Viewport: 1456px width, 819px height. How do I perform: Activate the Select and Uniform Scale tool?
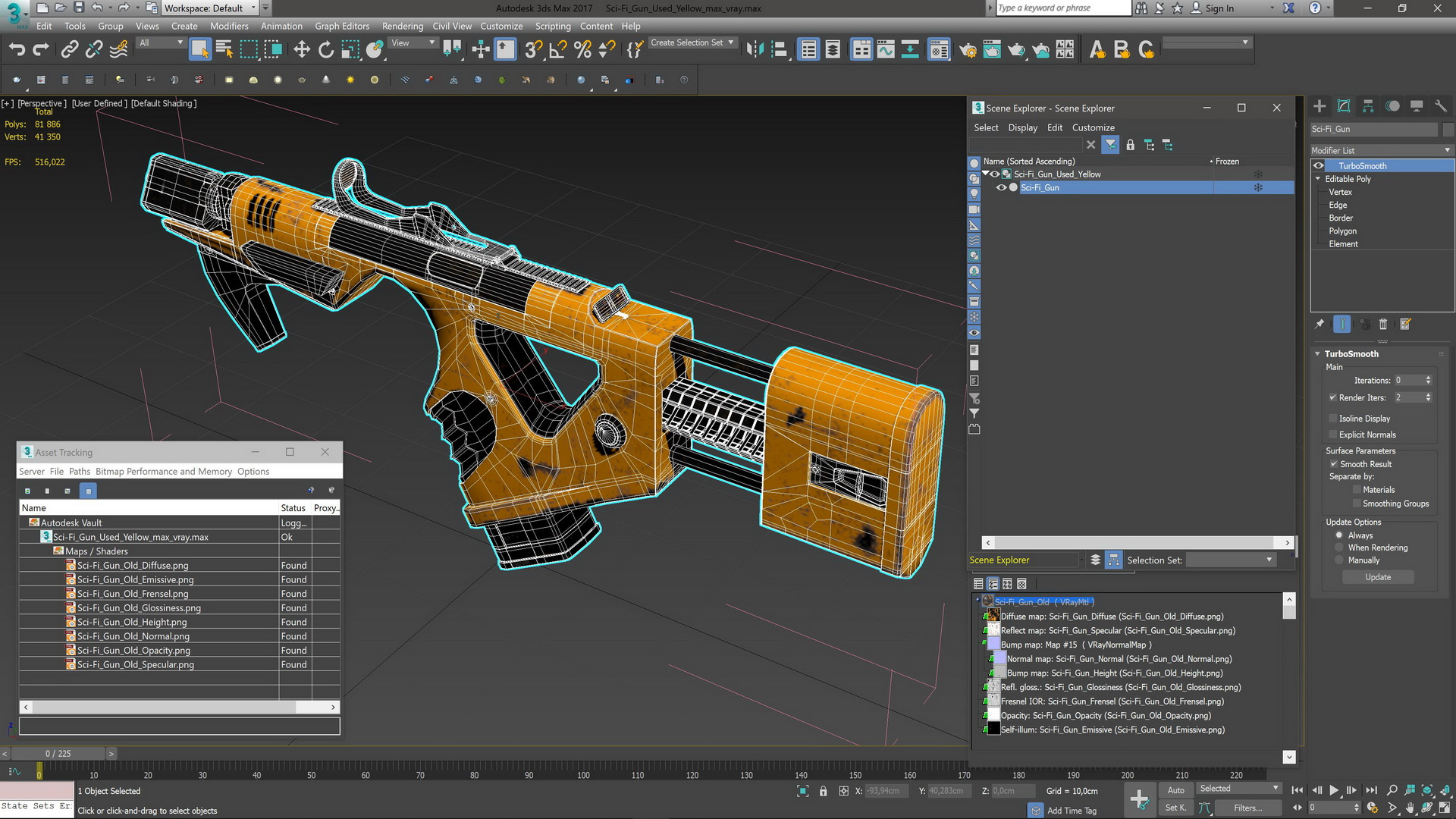(350, 50)
